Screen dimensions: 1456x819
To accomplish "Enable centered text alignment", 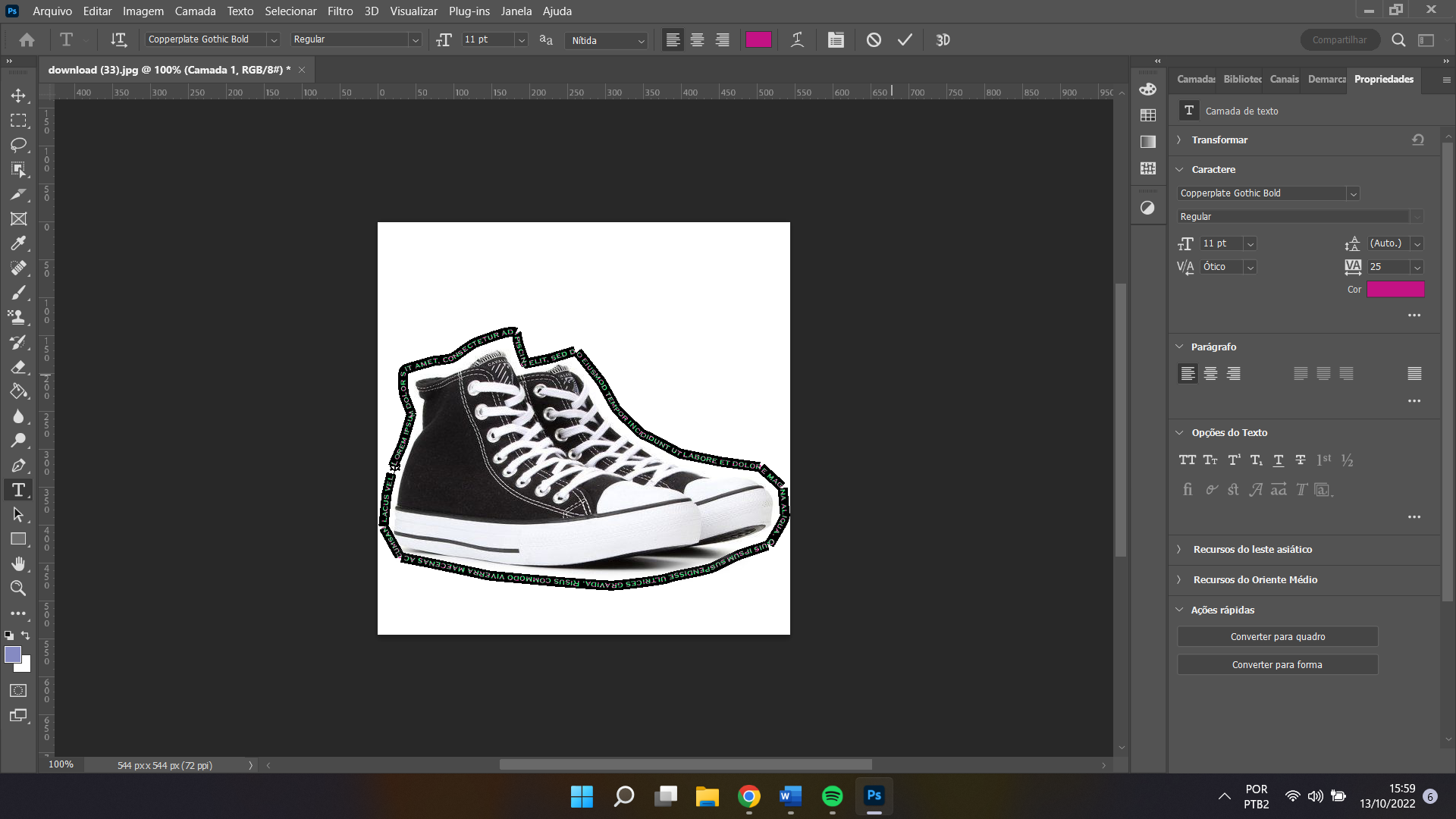I will (x=697, y=39).
